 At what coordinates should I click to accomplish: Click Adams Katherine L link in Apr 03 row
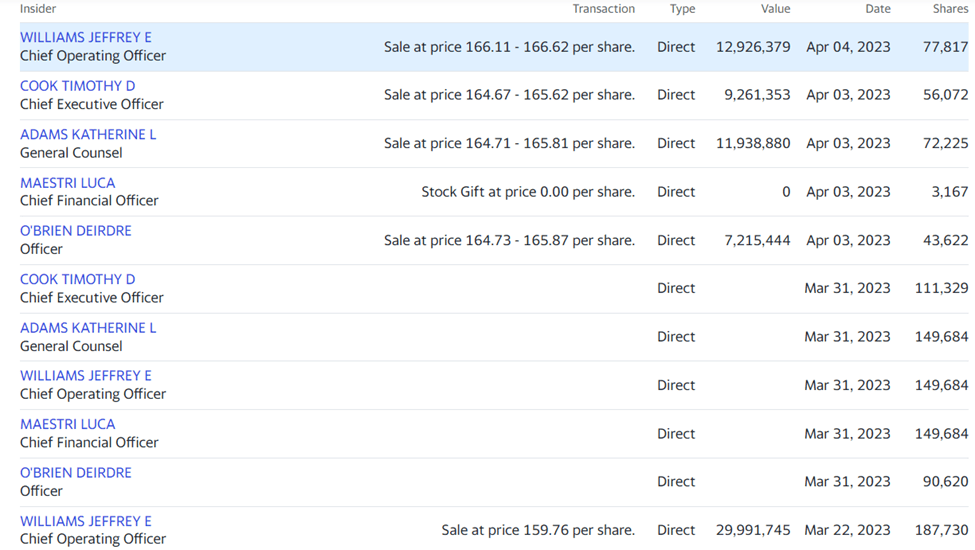tap(88, 134)
